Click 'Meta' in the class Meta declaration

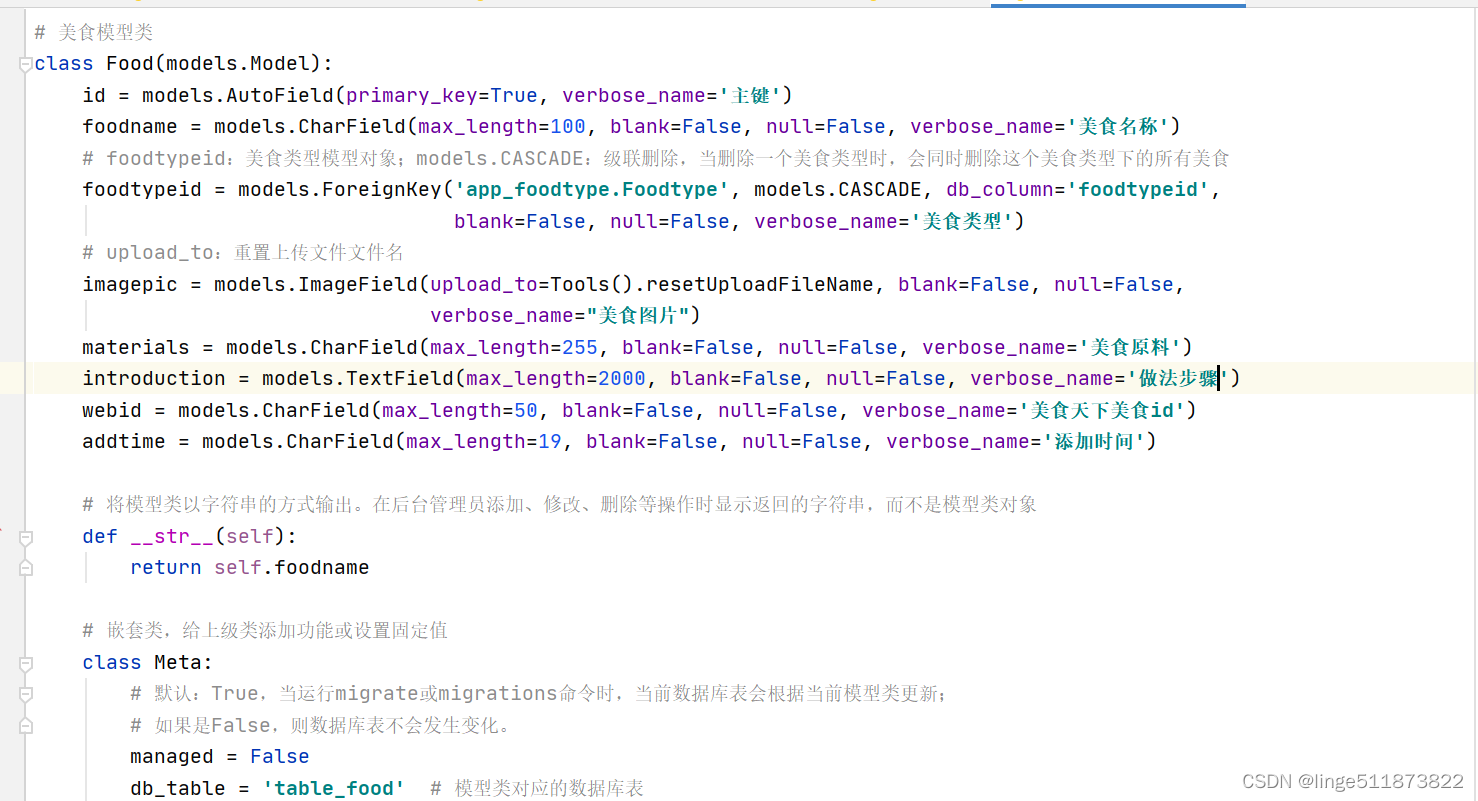(x=178, y=663)
